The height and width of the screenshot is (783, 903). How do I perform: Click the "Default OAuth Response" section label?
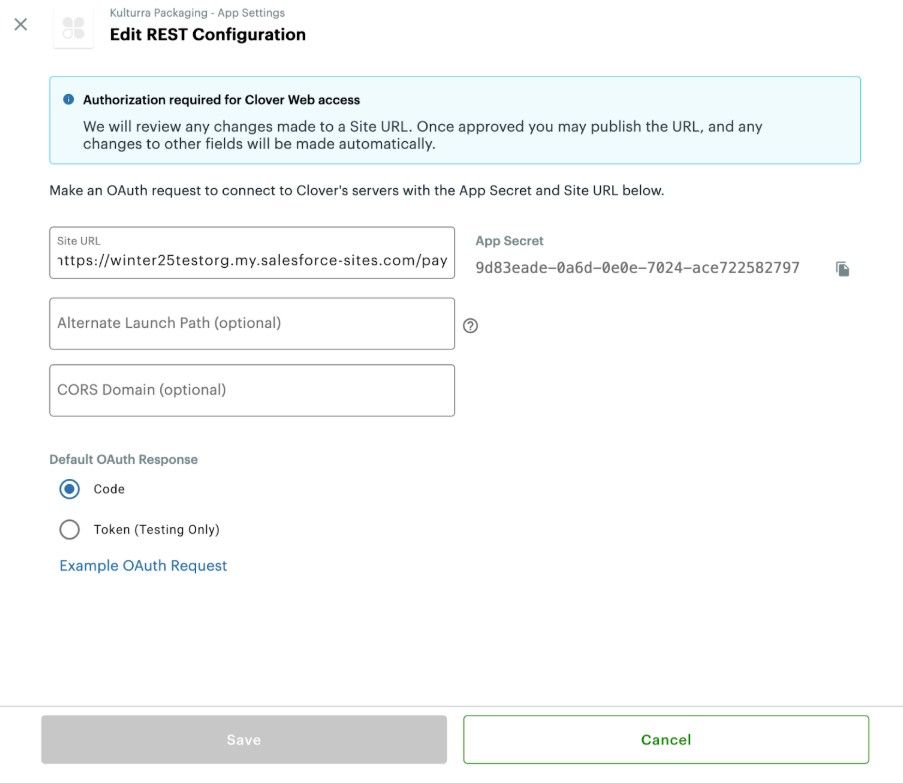pyautogui.click(x=123, y=460)
